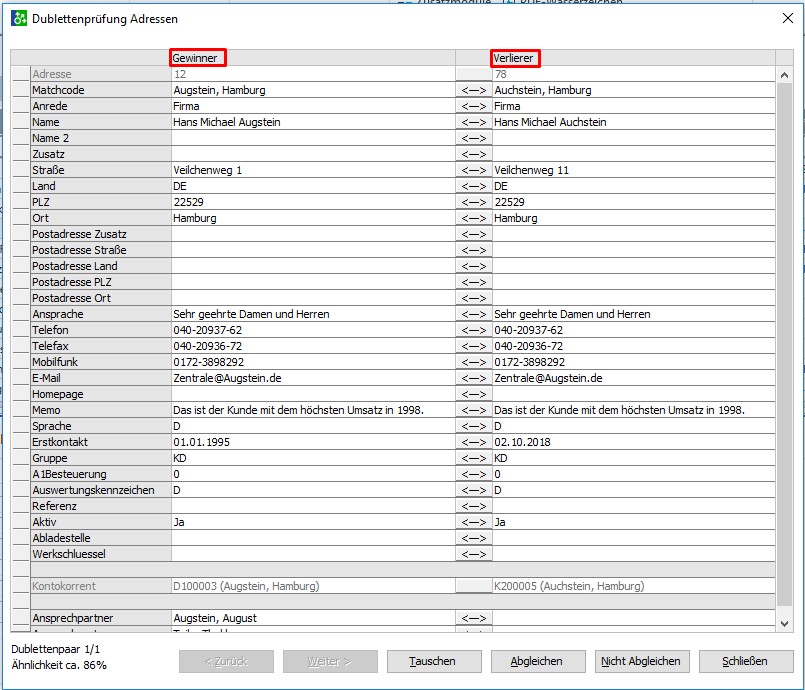The width and height of the screenshot is (805, 690).
Task: Click the Verlierer Mobilfunk value 0172-3898292
Action: 634,362
